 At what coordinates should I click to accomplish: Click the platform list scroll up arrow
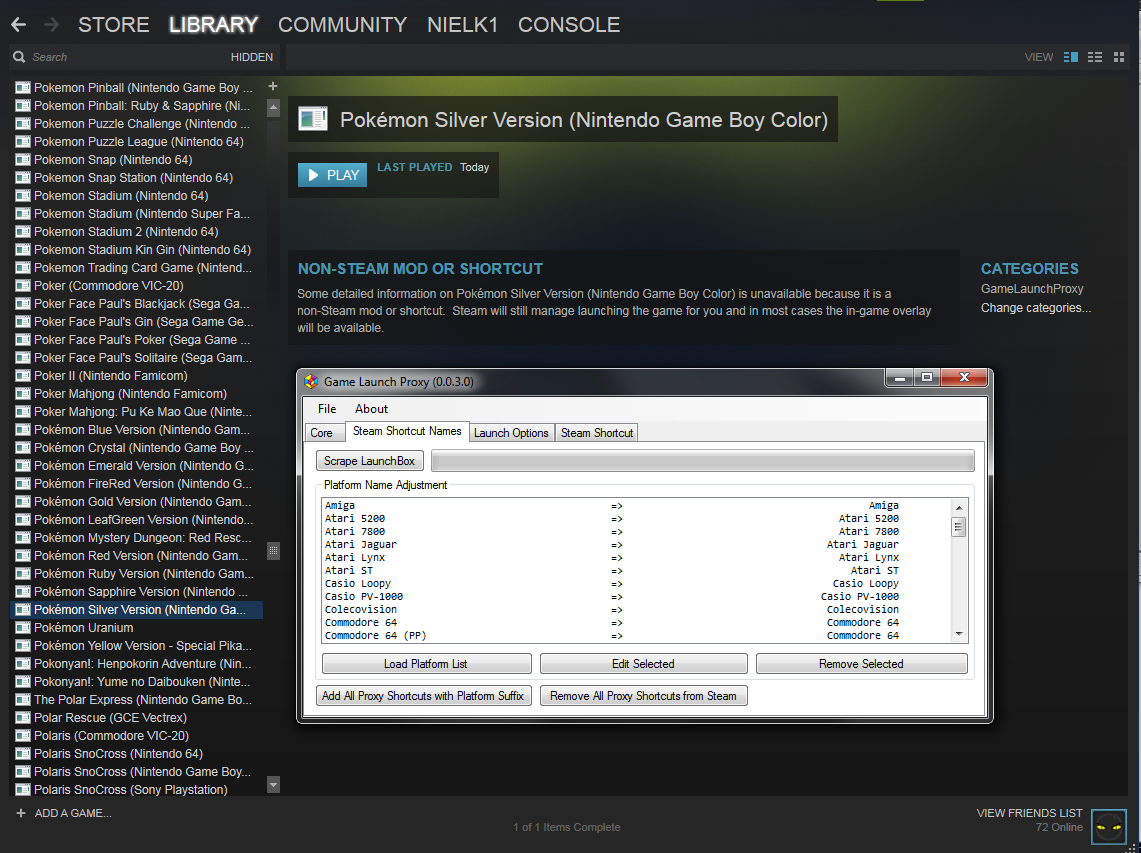click(959, 507)
